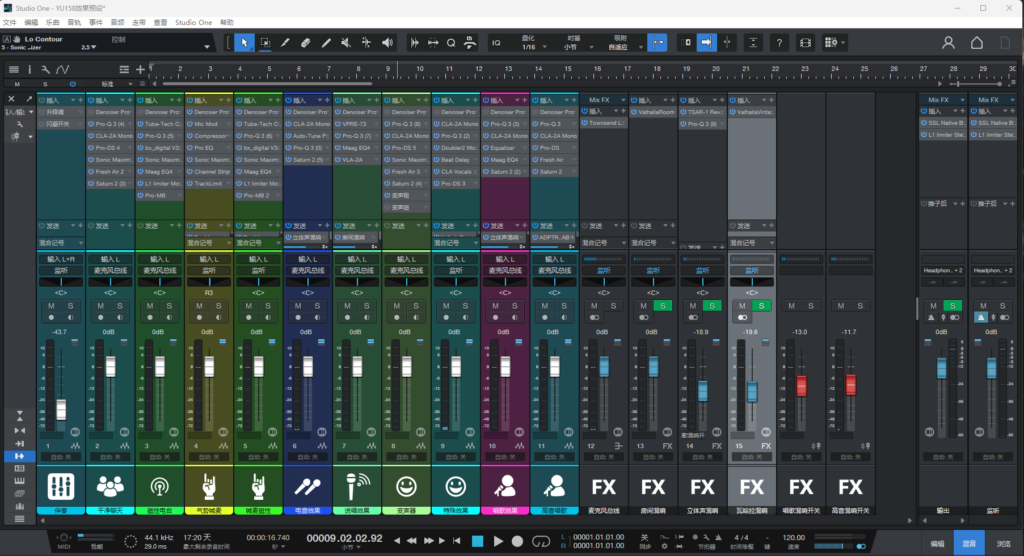Open the Studio One menu

point(192,21)
